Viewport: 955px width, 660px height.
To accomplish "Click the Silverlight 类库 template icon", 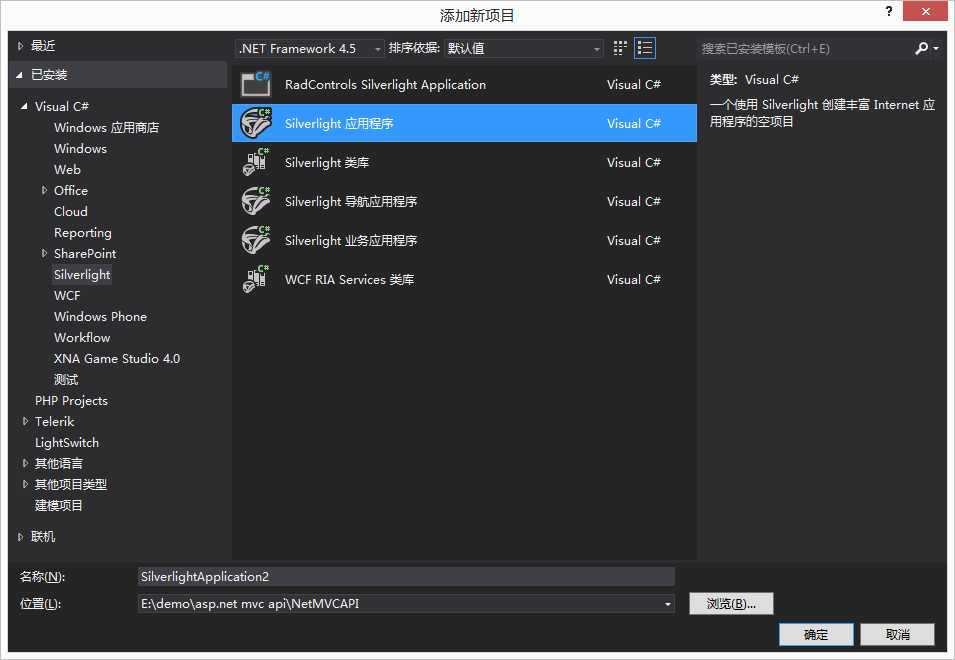I will 256,162.
